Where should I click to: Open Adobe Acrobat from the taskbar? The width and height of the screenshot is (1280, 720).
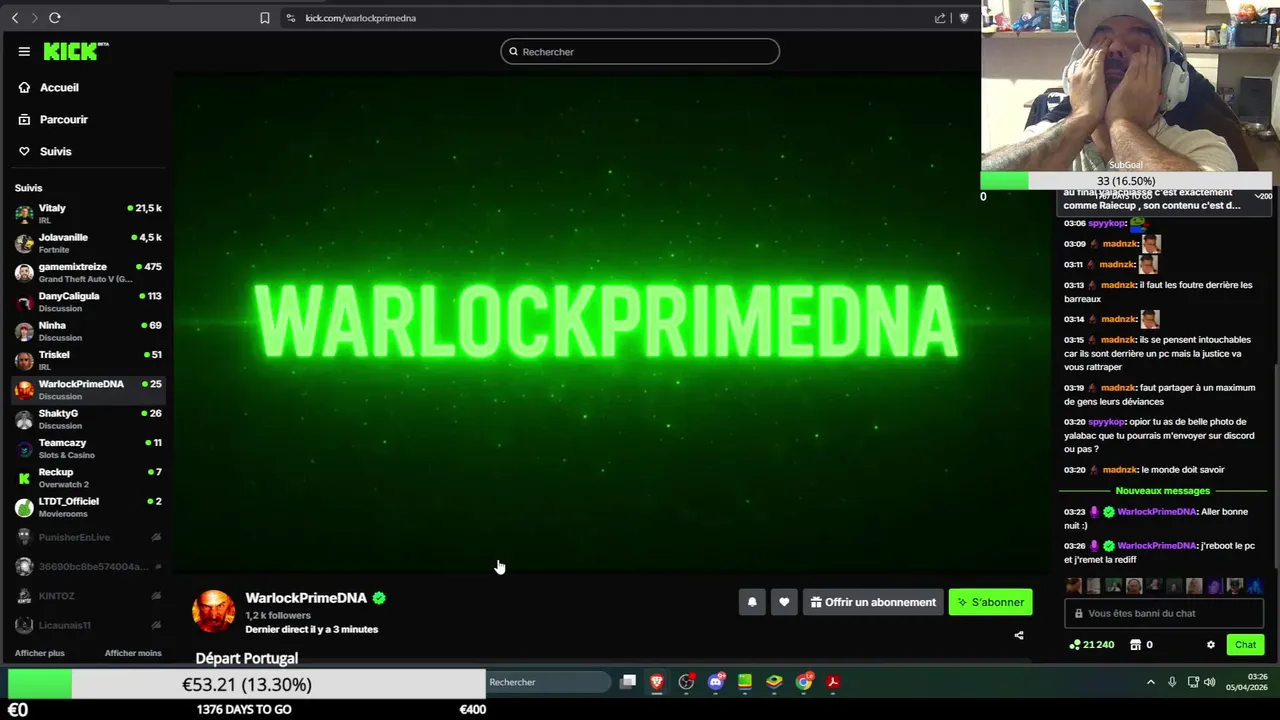(833, 682)
